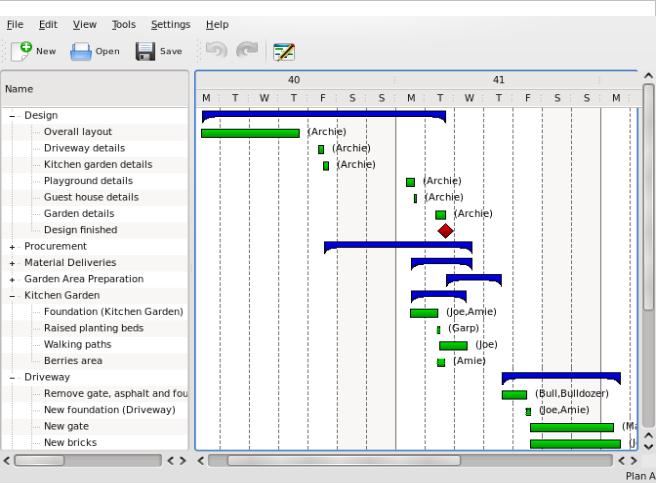This screenshot has width=659, height=483.
Task: Expand the Procurement task group
Action: (x=13, y=247)
